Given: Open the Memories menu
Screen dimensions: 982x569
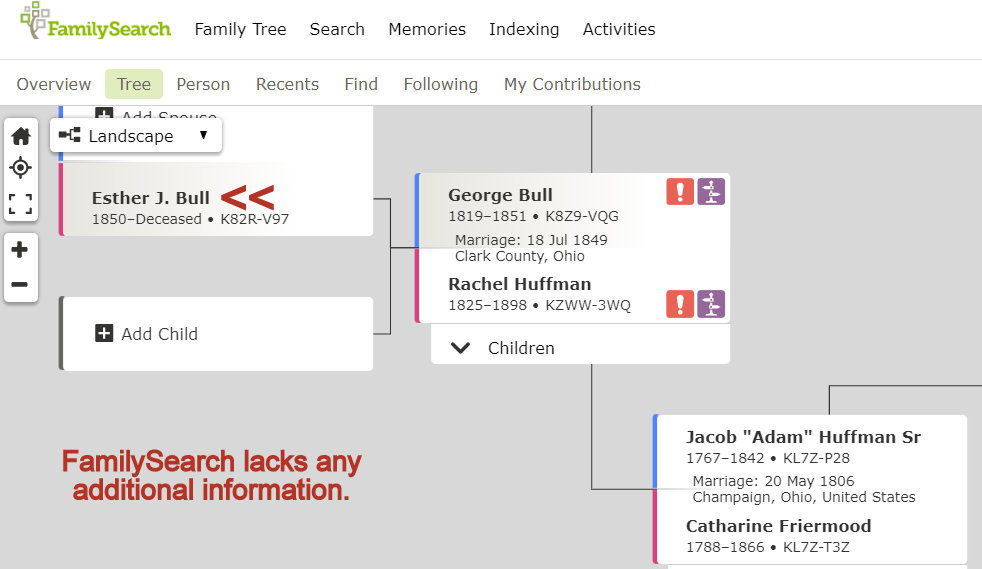Looking at the screenshot, I should coord(427,29).
